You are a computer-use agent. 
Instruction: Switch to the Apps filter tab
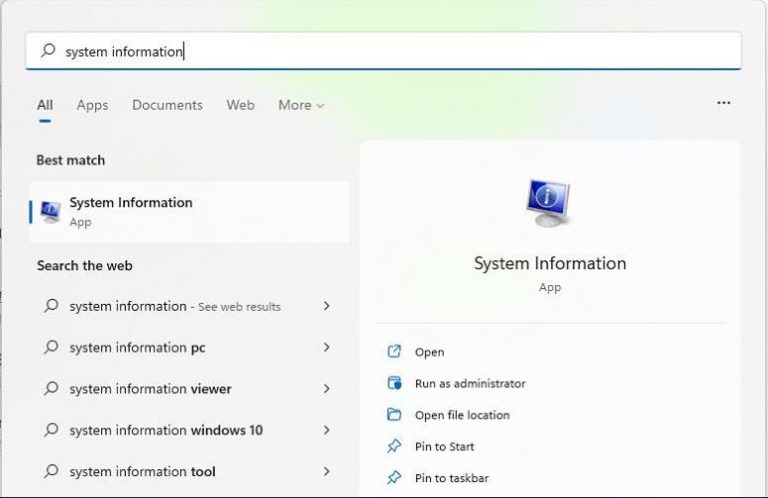[x=92, y=105]
